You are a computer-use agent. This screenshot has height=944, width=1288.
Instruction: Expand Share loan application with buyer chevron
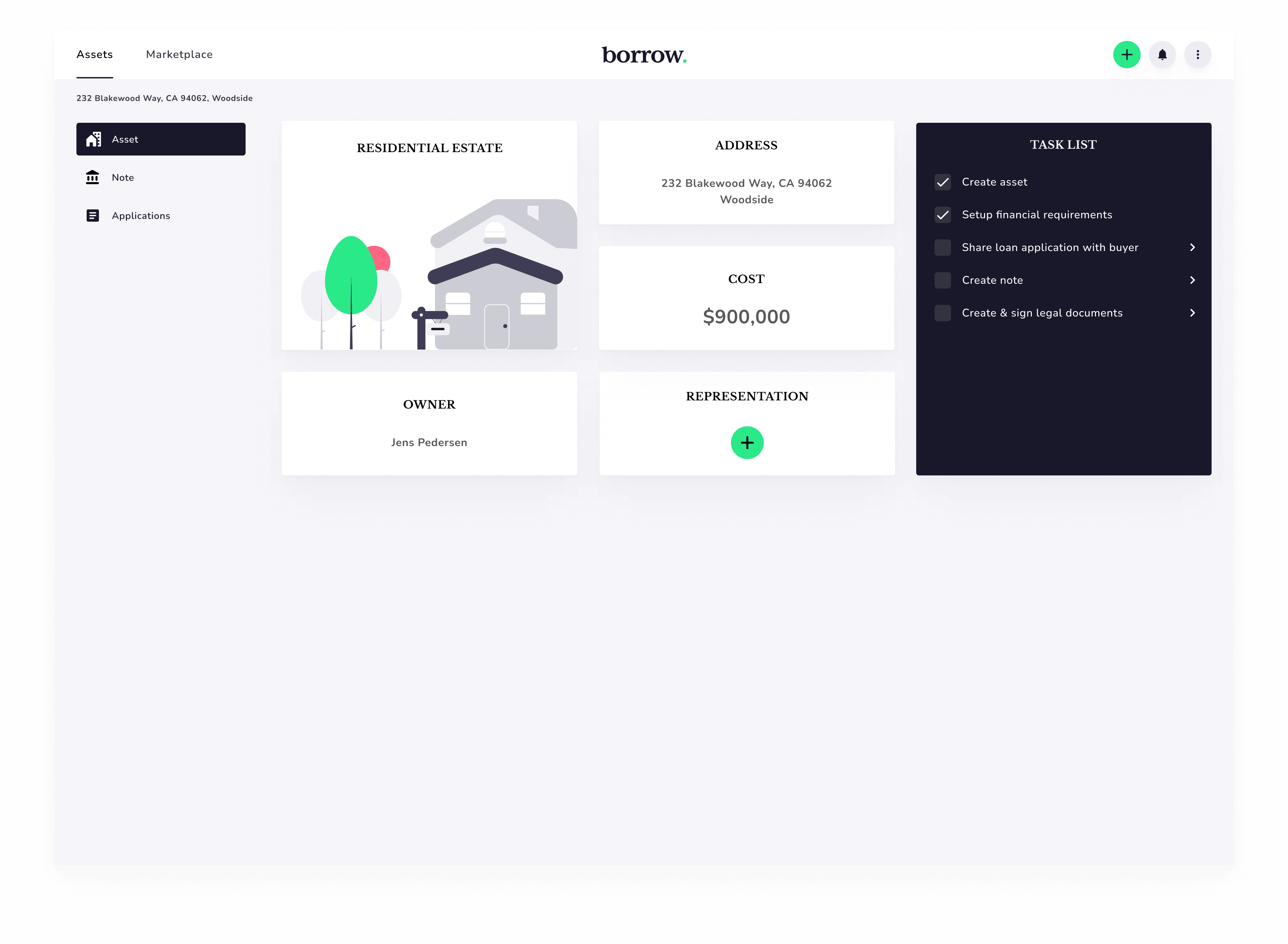tap(1192, 248)
